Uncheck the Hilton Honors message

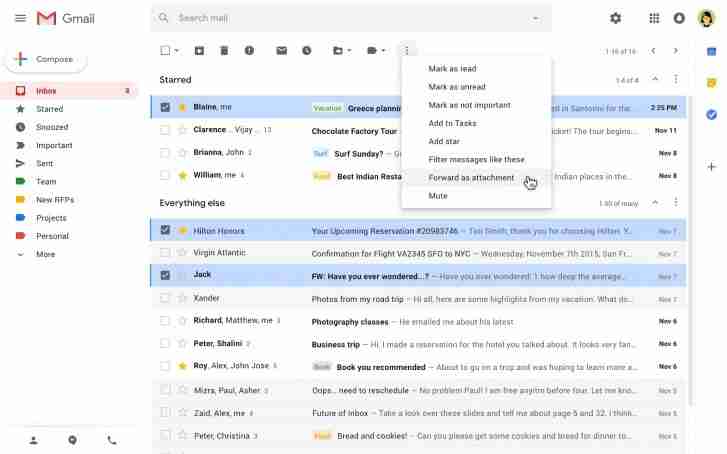click(x=165, y=230)
